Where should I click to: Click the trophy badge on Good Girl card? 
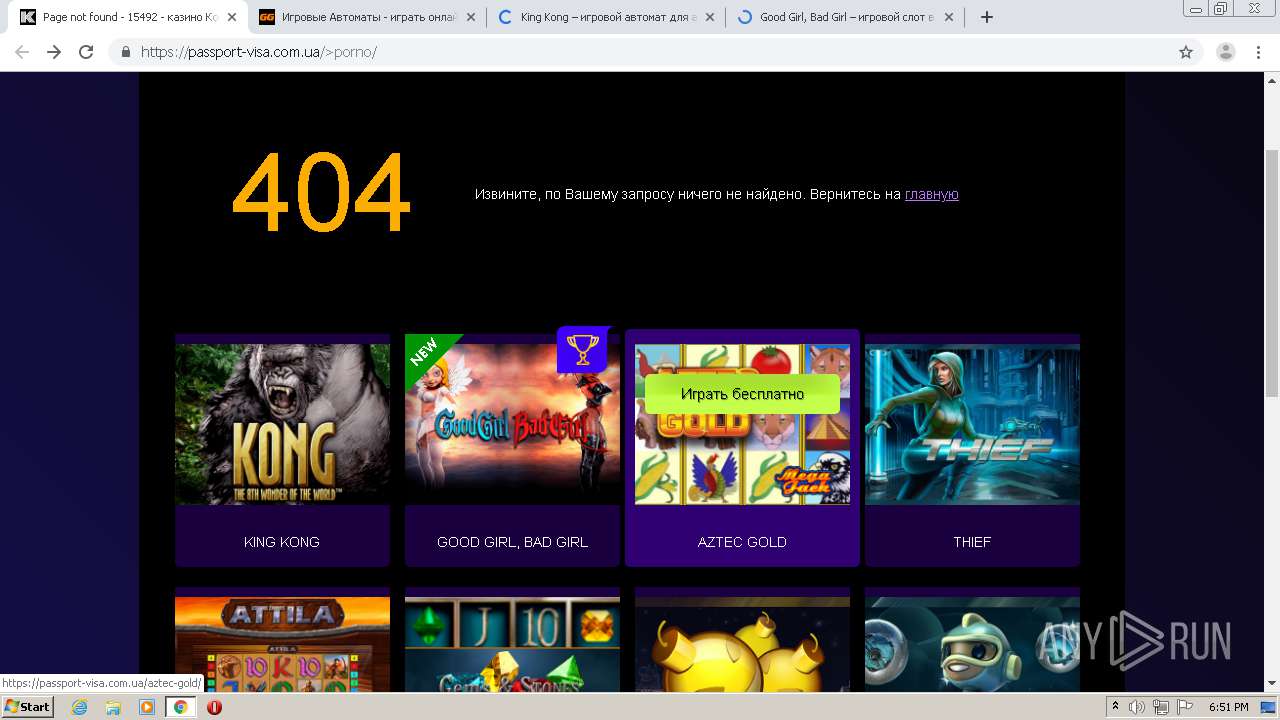pos(582,350)
